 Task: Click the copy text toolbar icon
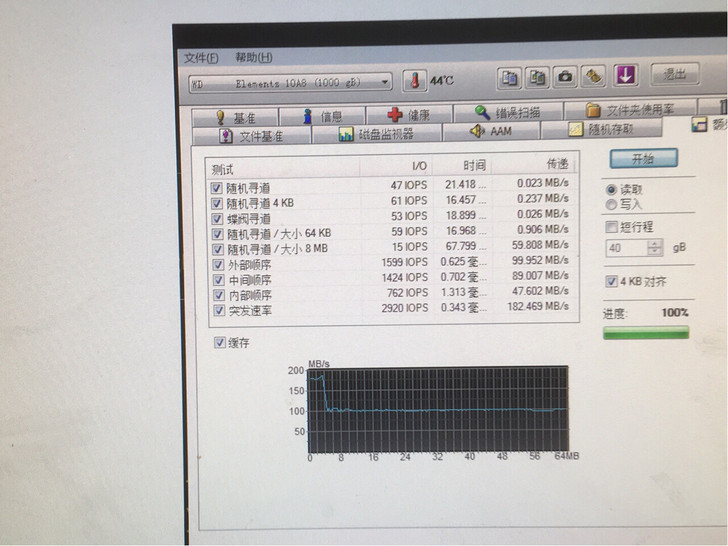pos(509,78)
